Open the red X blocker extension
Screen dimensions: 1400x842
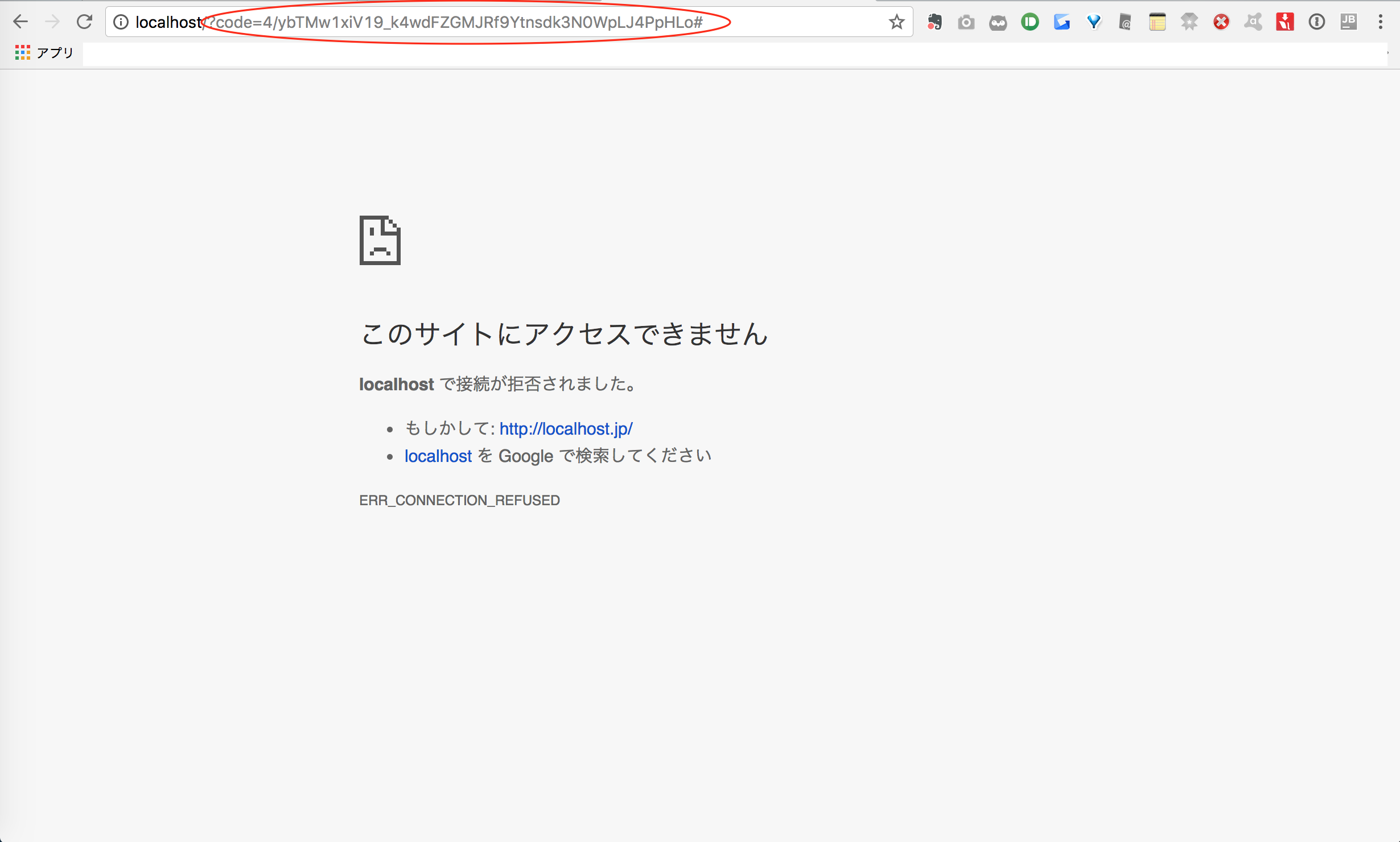click(x=1221, y=22)
